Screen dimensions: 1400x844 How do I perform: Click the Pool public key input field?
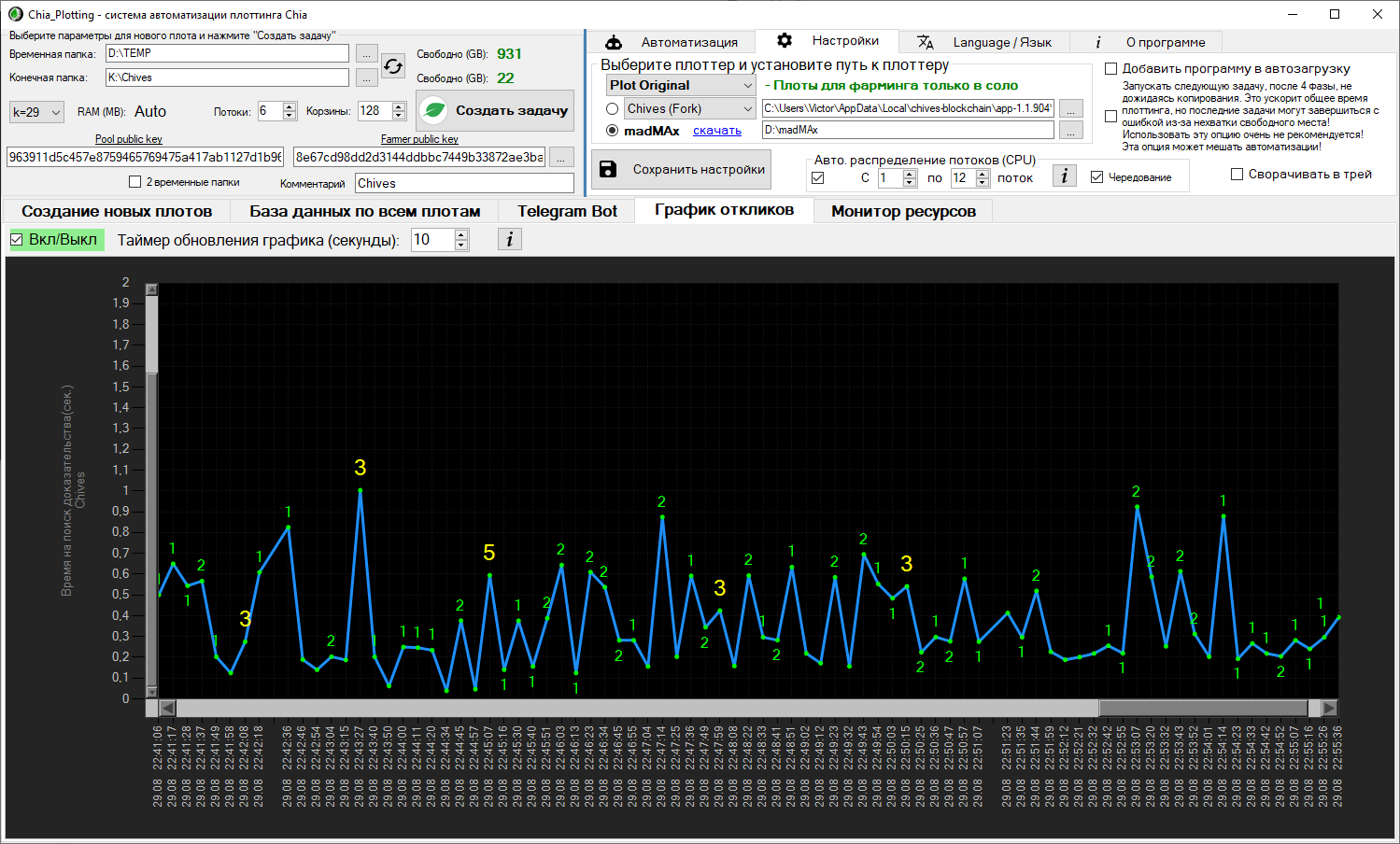point(145,157)
